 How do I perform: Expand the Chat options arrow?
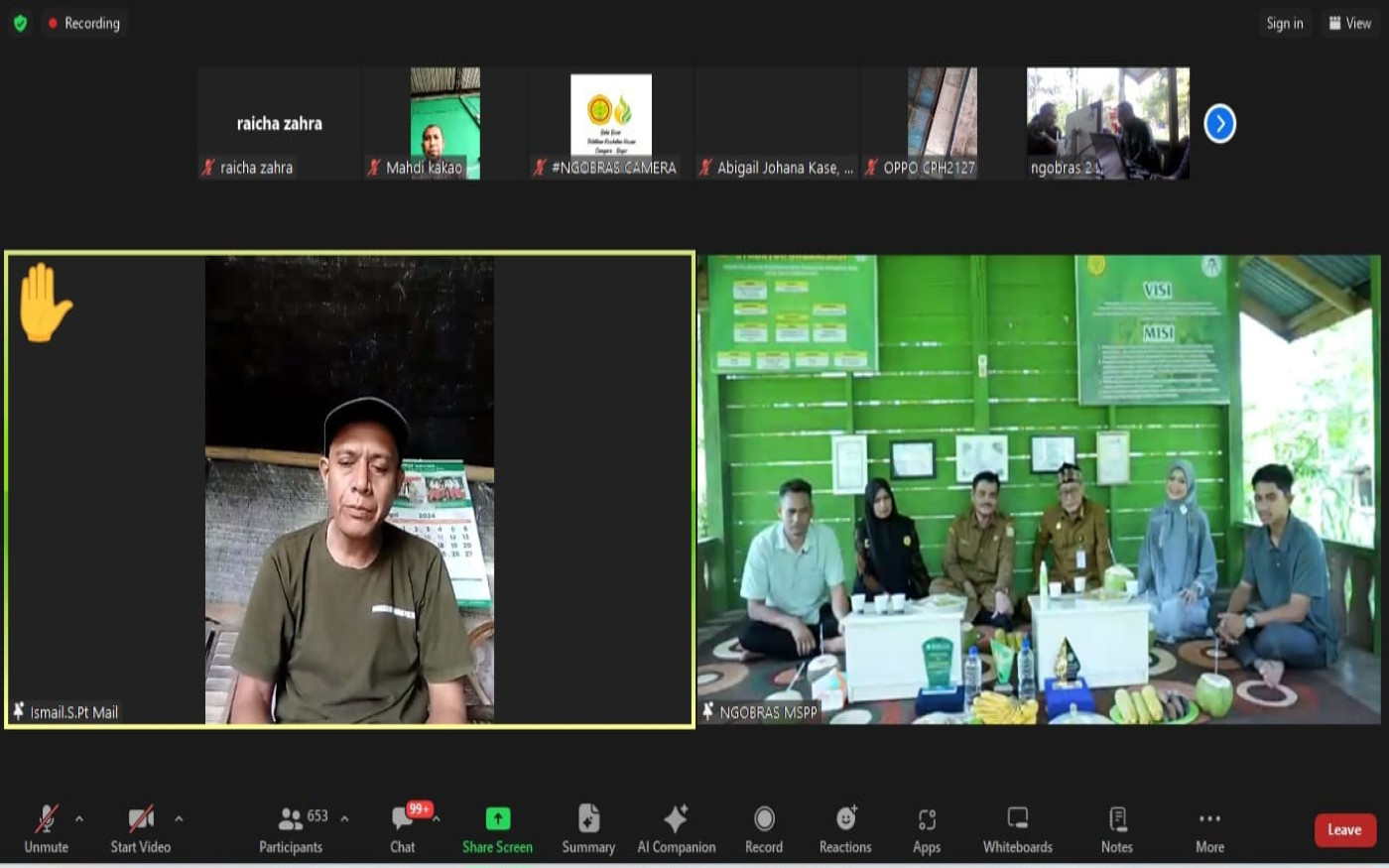(437, 818)
